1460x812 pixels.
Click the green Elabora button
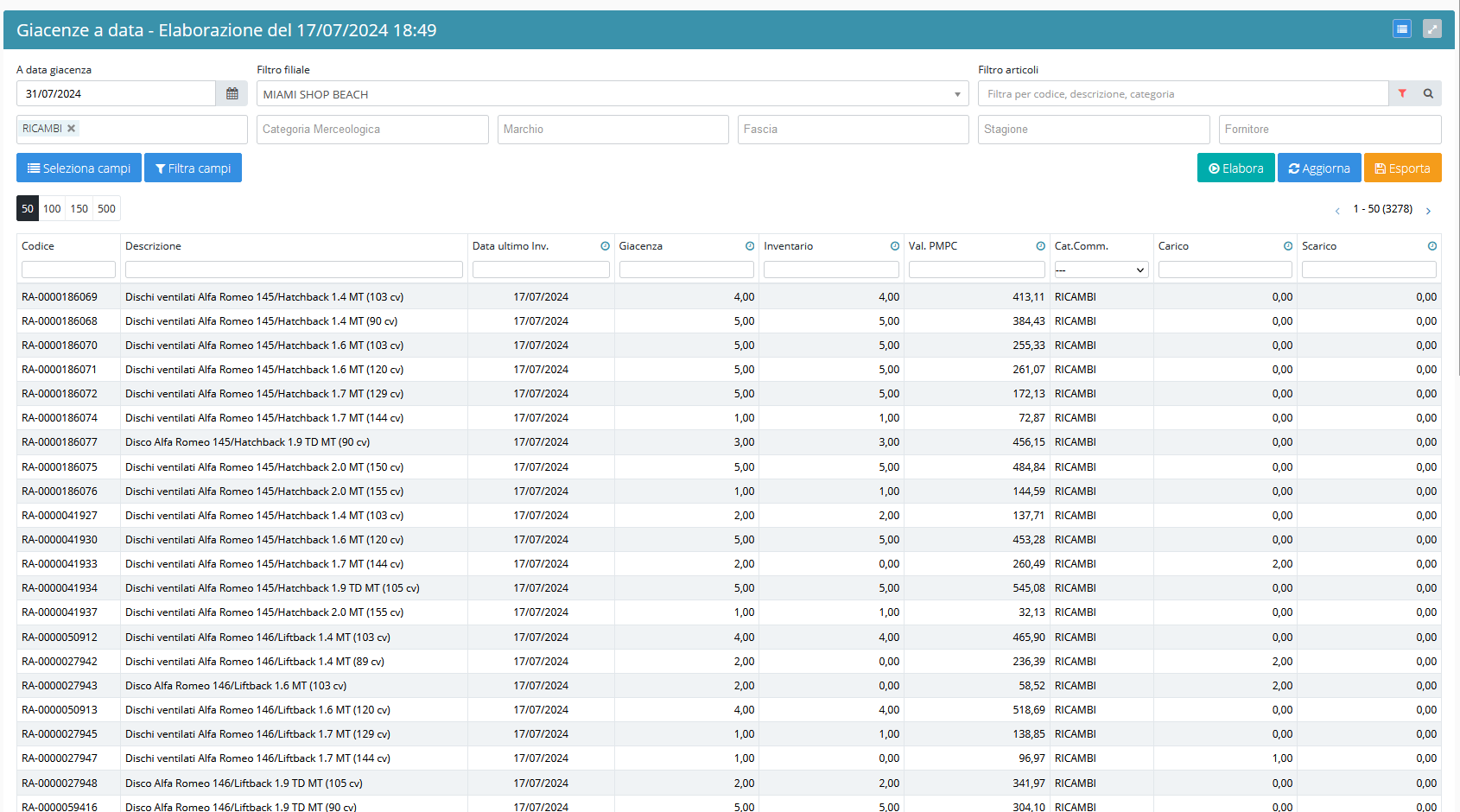click(1235, 168)
